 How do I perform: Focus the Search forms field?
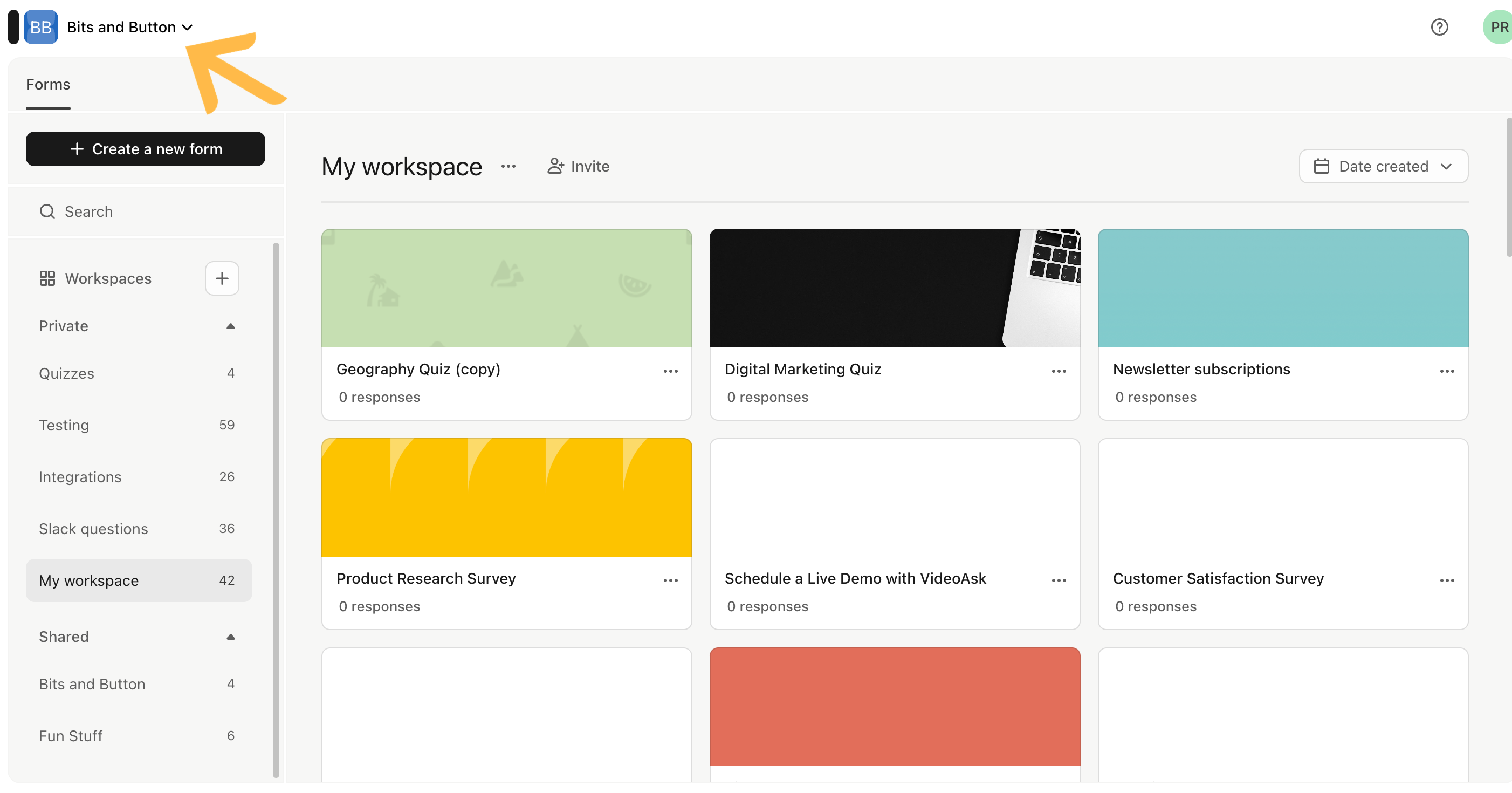(x=146, y=211)
